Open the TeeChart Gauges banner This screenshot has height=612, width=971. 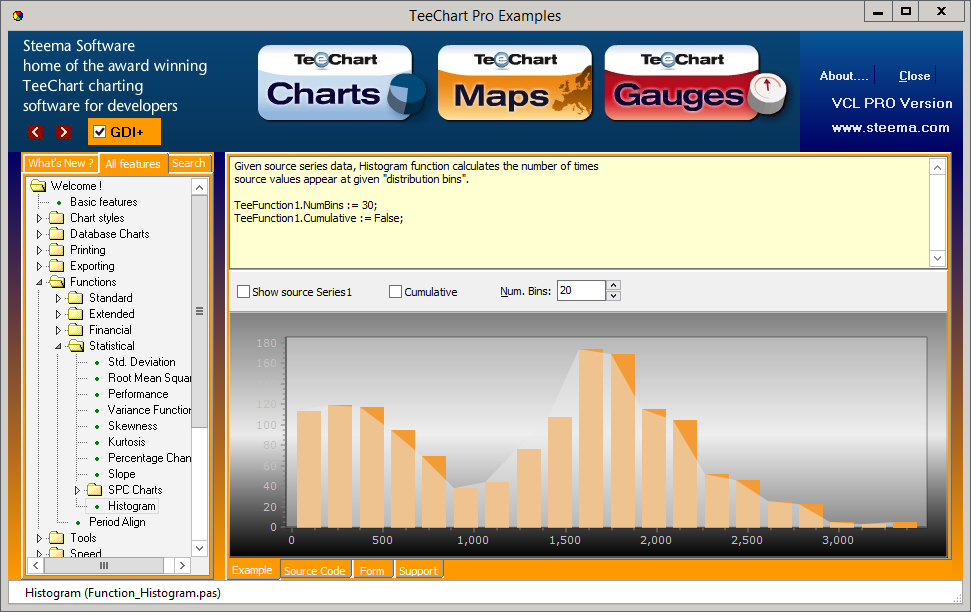pos(695,82)
